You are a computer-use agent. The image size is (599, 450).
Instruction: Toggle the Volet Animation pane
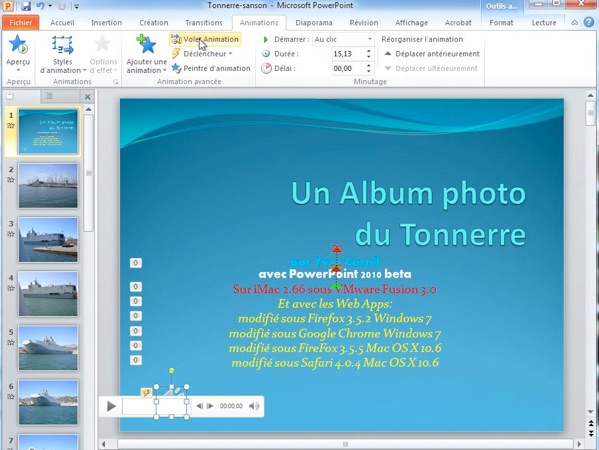click(x=205, y=39)
